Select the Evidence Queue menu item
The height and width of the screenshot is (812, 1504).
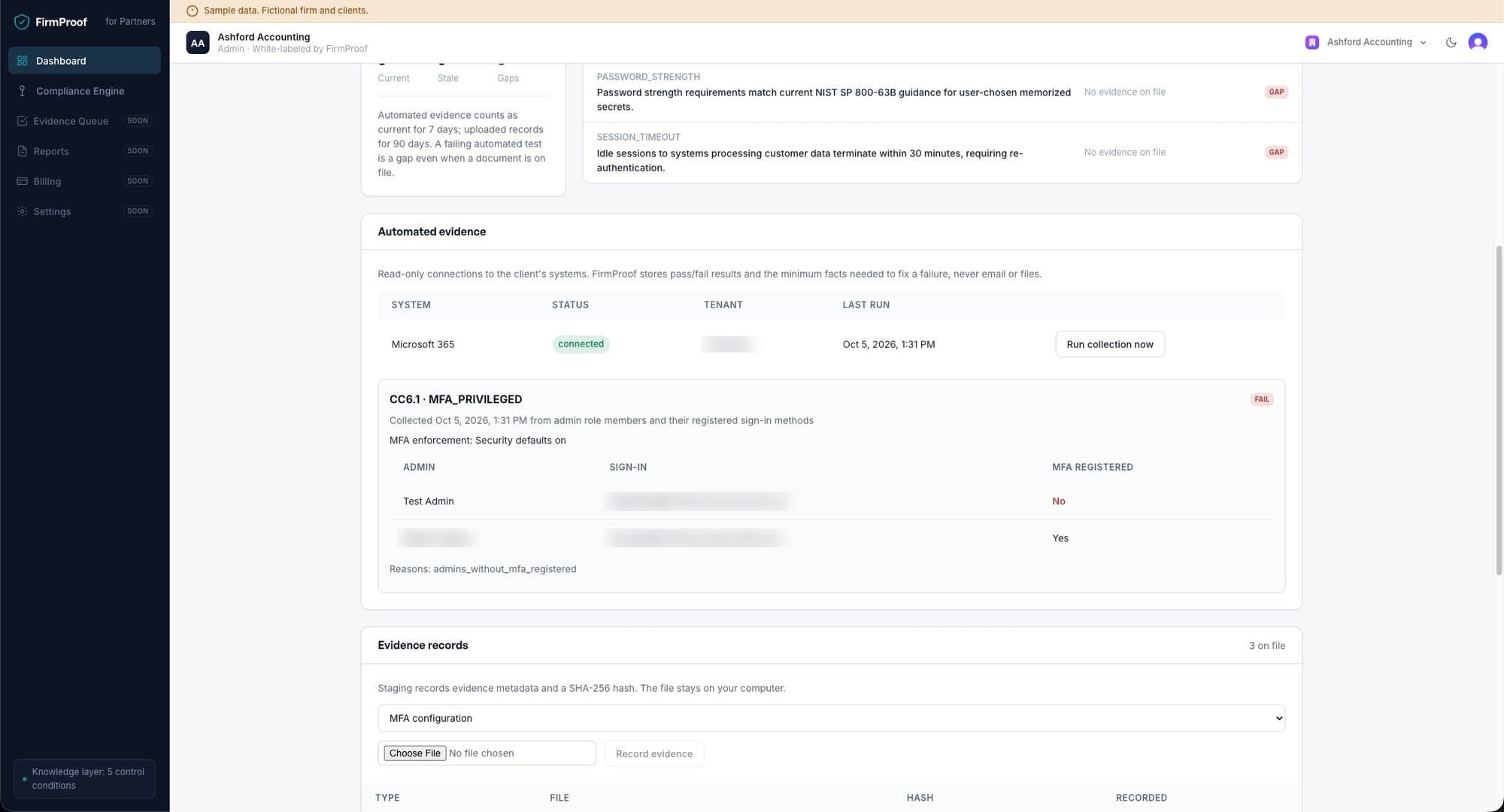pyautogui.click(x=84, y=121)
